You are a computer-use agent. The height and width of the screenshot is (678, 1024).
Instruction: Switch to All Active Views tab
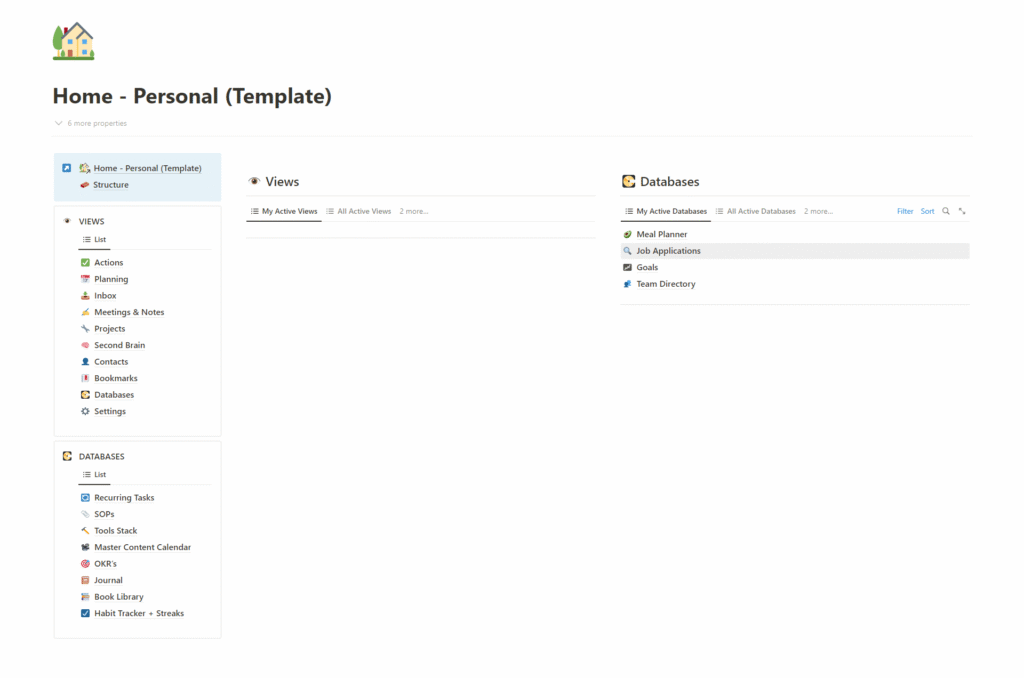[358, 212]
